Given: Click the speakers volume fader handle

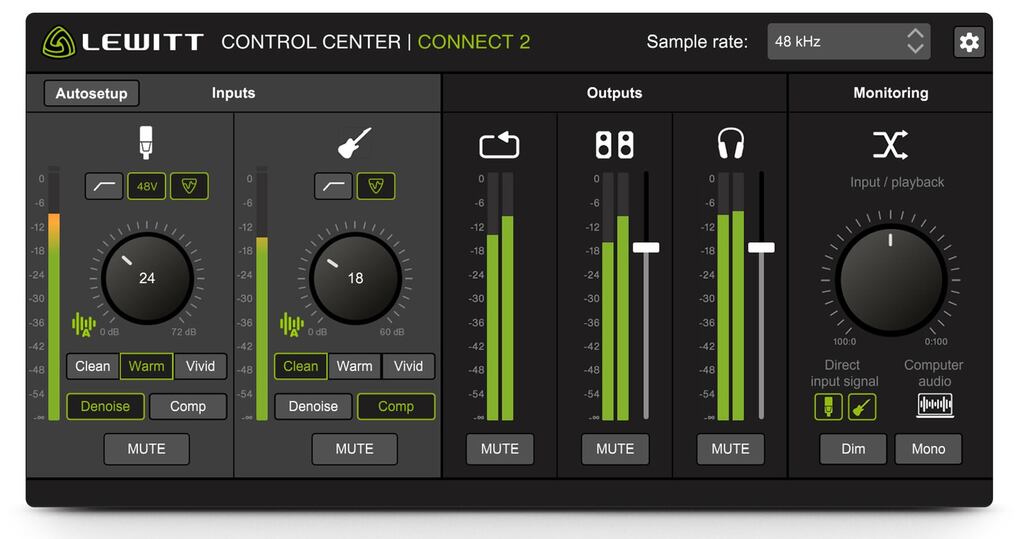Looking at the screenshot, I should tap(646, 248).
